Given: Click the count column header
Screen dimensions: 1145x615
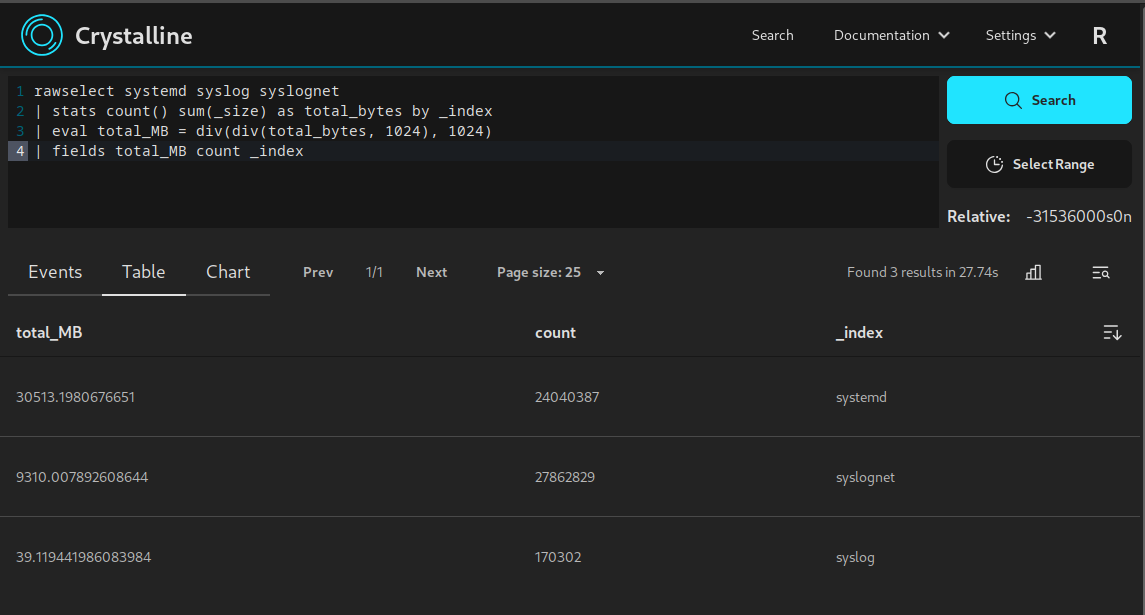Looking at the screenshot, I should (555, 332).
